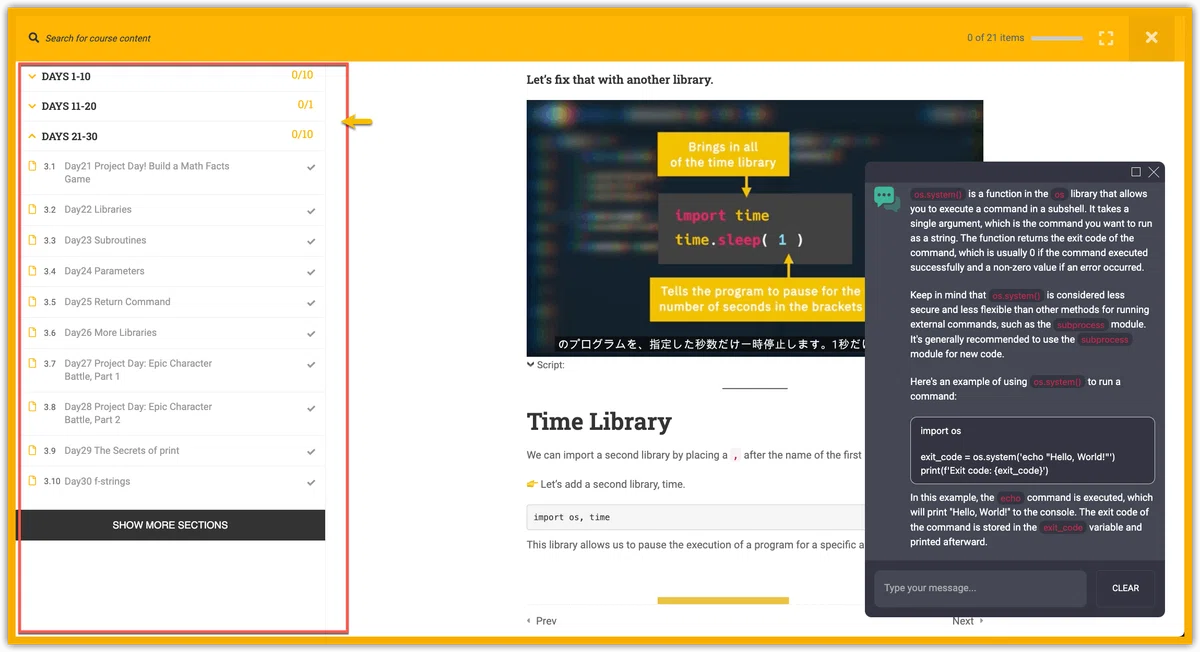
Task: Focus the Search for course content field
Action: coord(98,38)
